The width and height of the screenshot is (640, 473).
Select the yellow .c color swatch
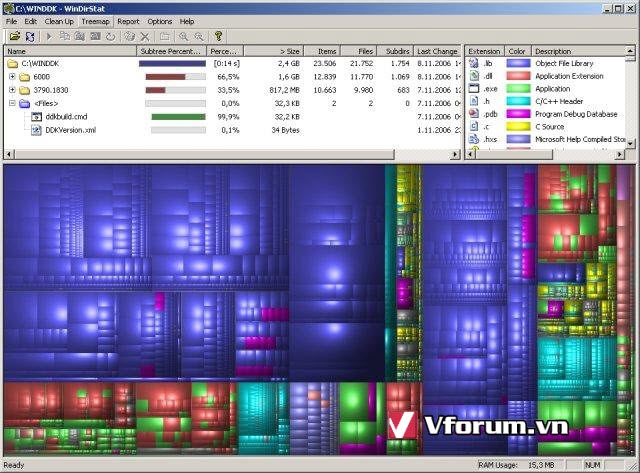tap(518, 127)
